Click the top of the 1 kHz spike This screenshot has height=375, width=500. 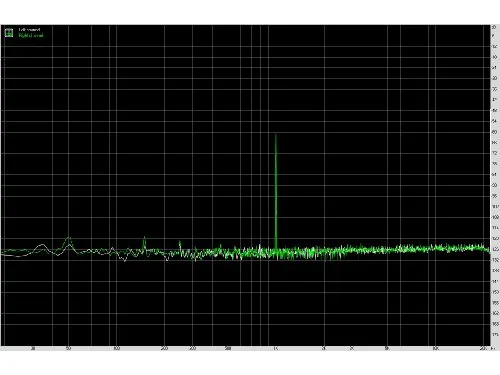coord(276,135)
